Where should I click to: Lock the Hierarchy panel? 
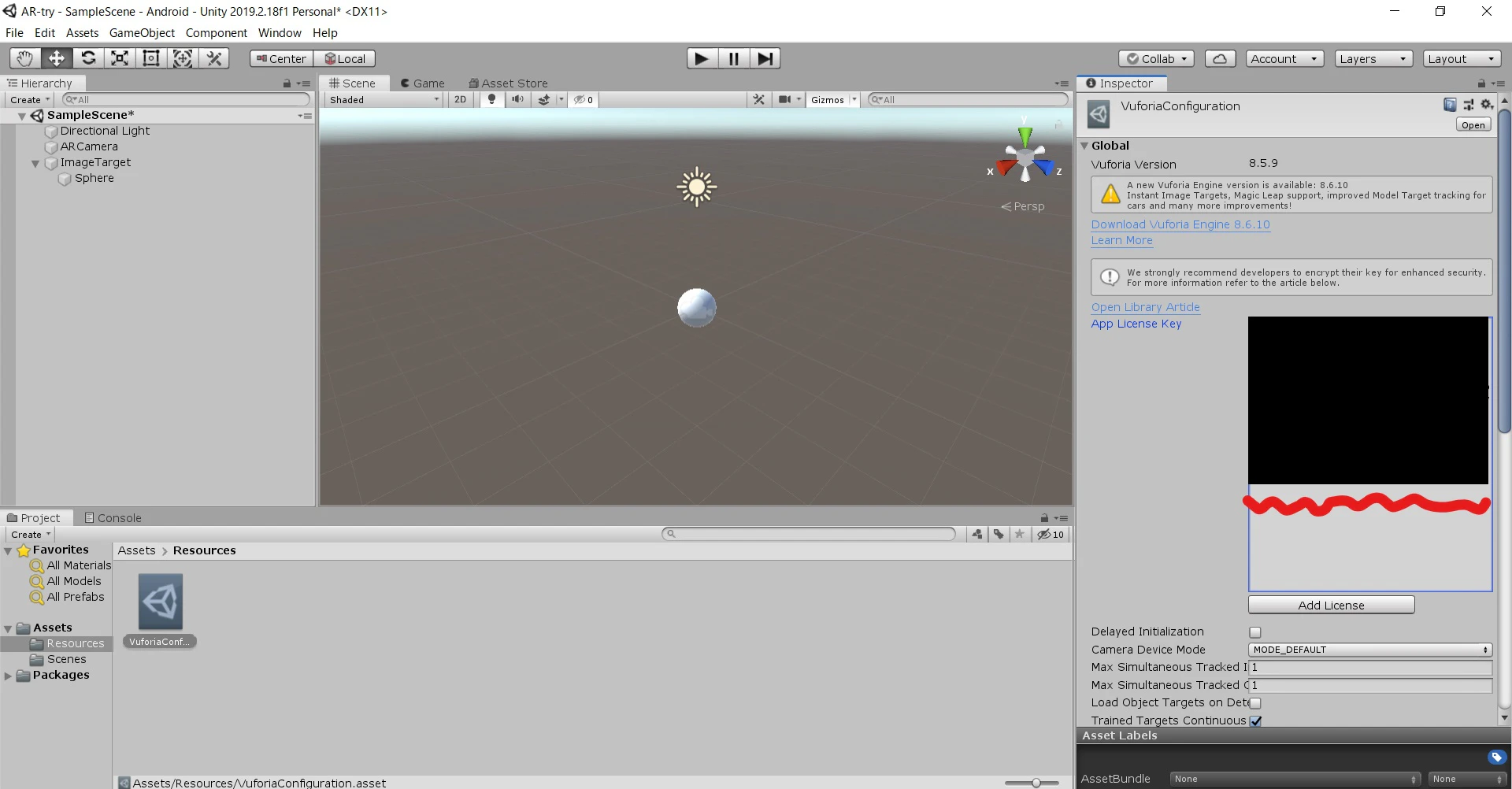[x=287, y=83]
